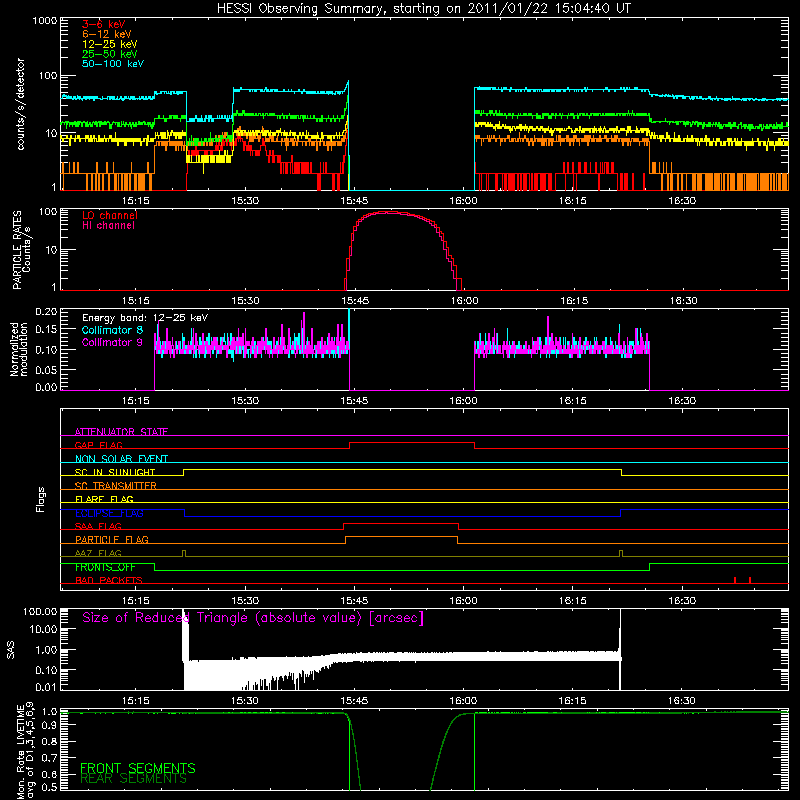Click the BAD_PACKETS flag label

[x=109, y=580]
